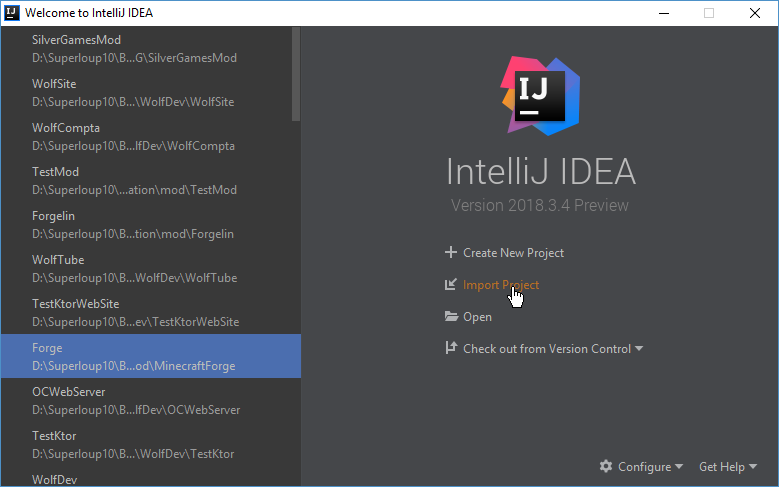The width and height of the screenshot is (779, 487).
Task: Choose Import Project link
Action: pyautogui.click(x=500, y=285)
